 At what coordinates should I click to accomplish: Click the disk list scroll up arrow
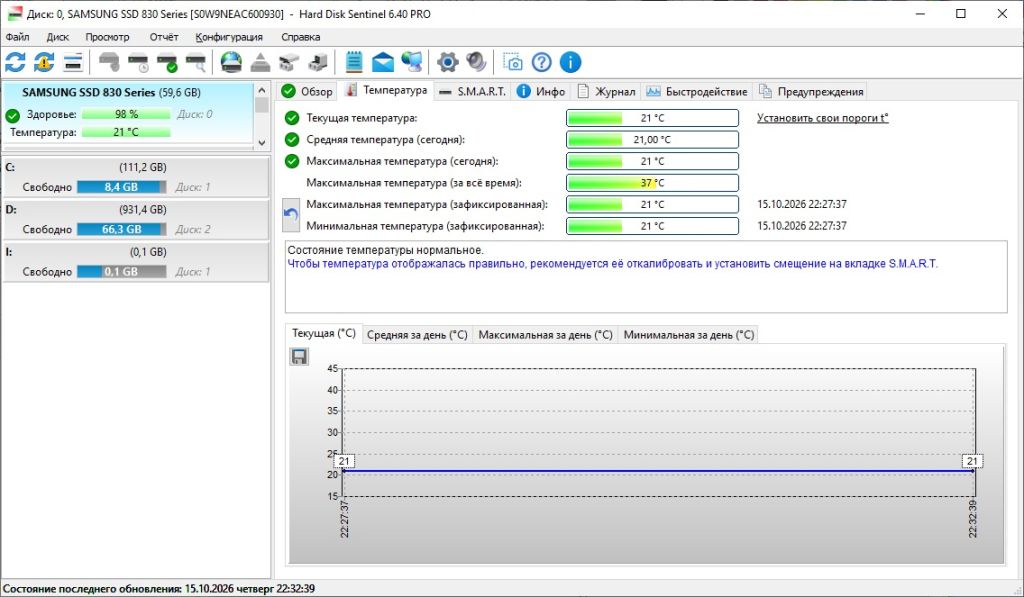click(262, 90)
